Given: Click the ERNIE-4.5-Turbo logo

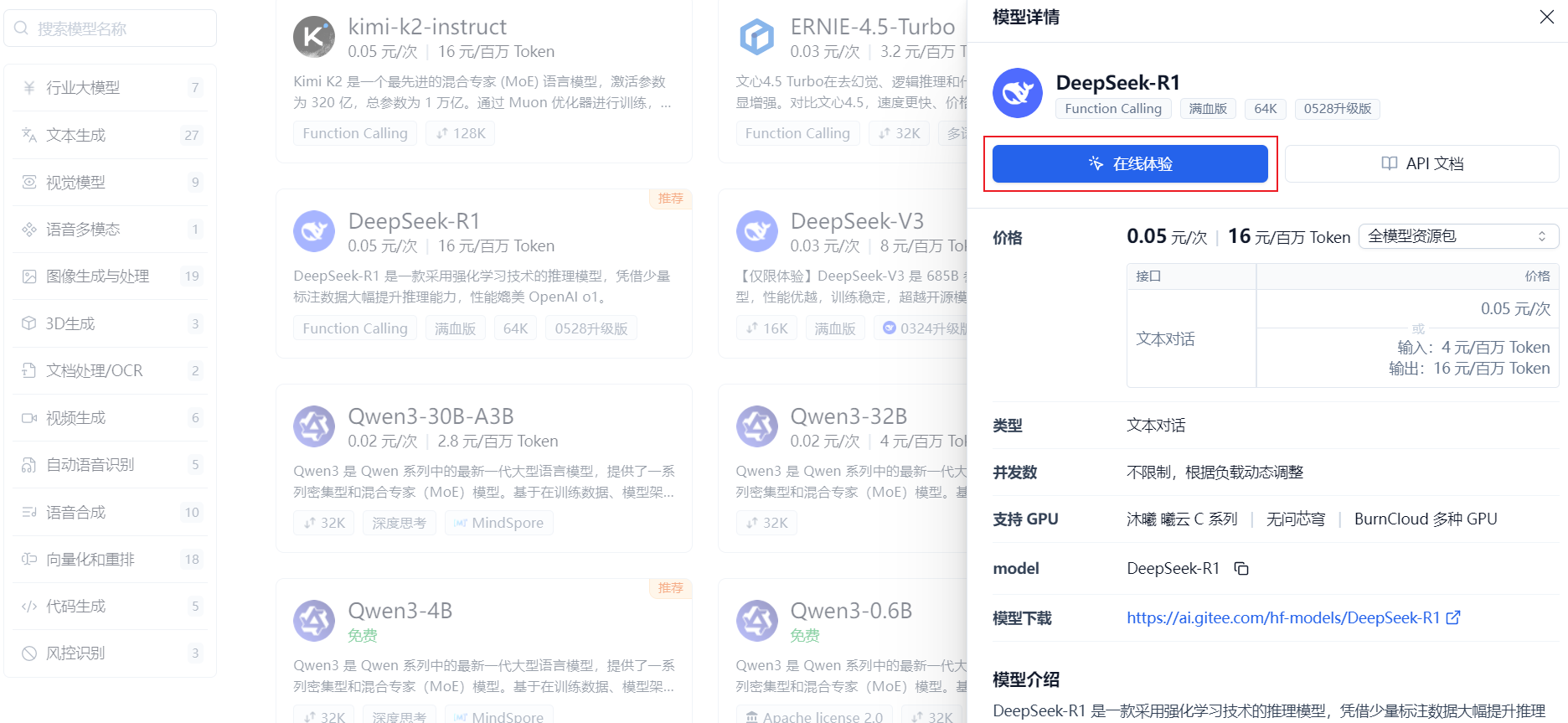Looking at the screenshot, I should pos(756,37).
